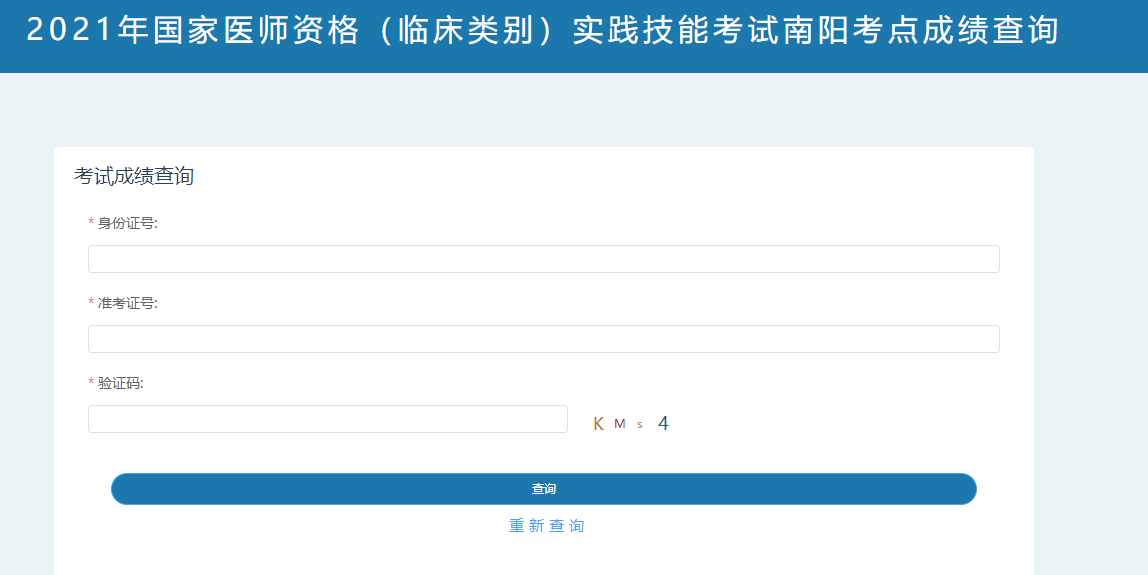Click the digit 4 in captcha
Image resolution: width=1148 pixels, height=575 pixels.
point(663,424)
